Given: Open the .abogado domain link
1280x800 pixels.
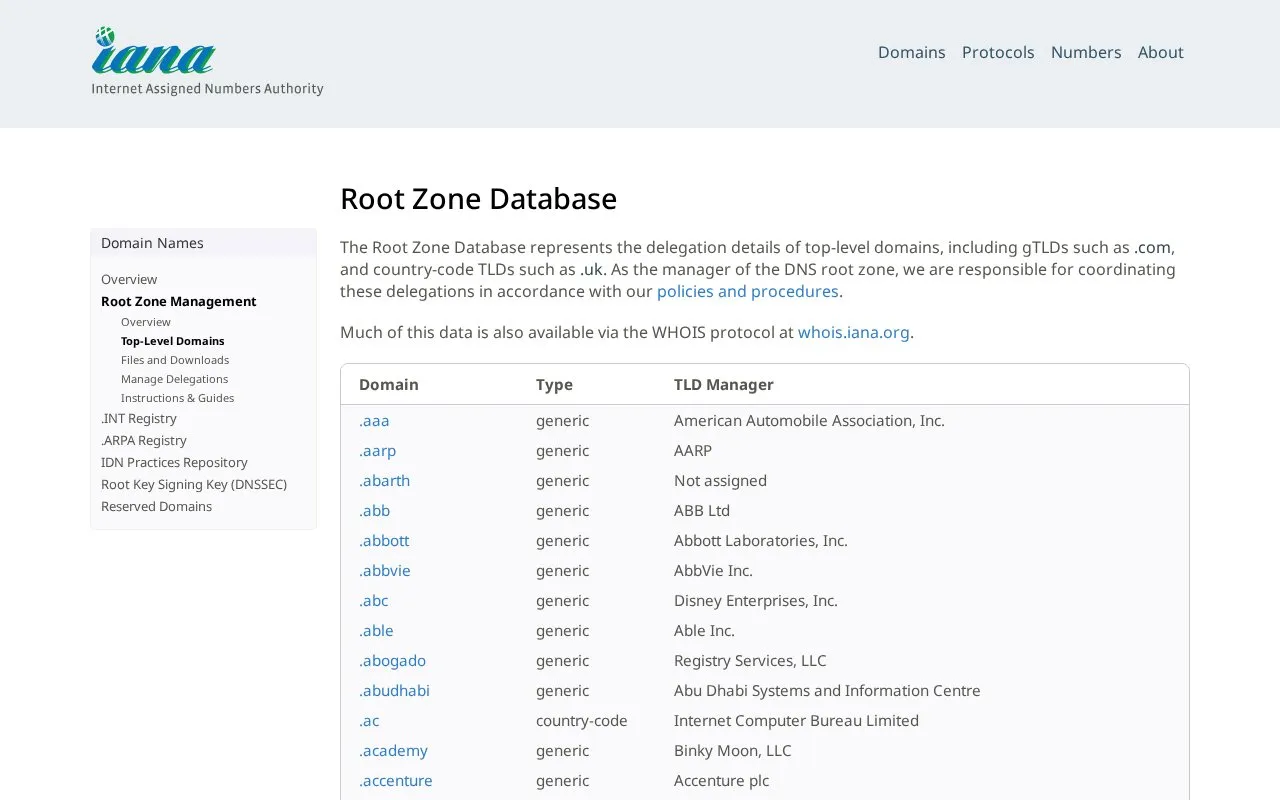Looking at the screenshot, I should point(393,660).
